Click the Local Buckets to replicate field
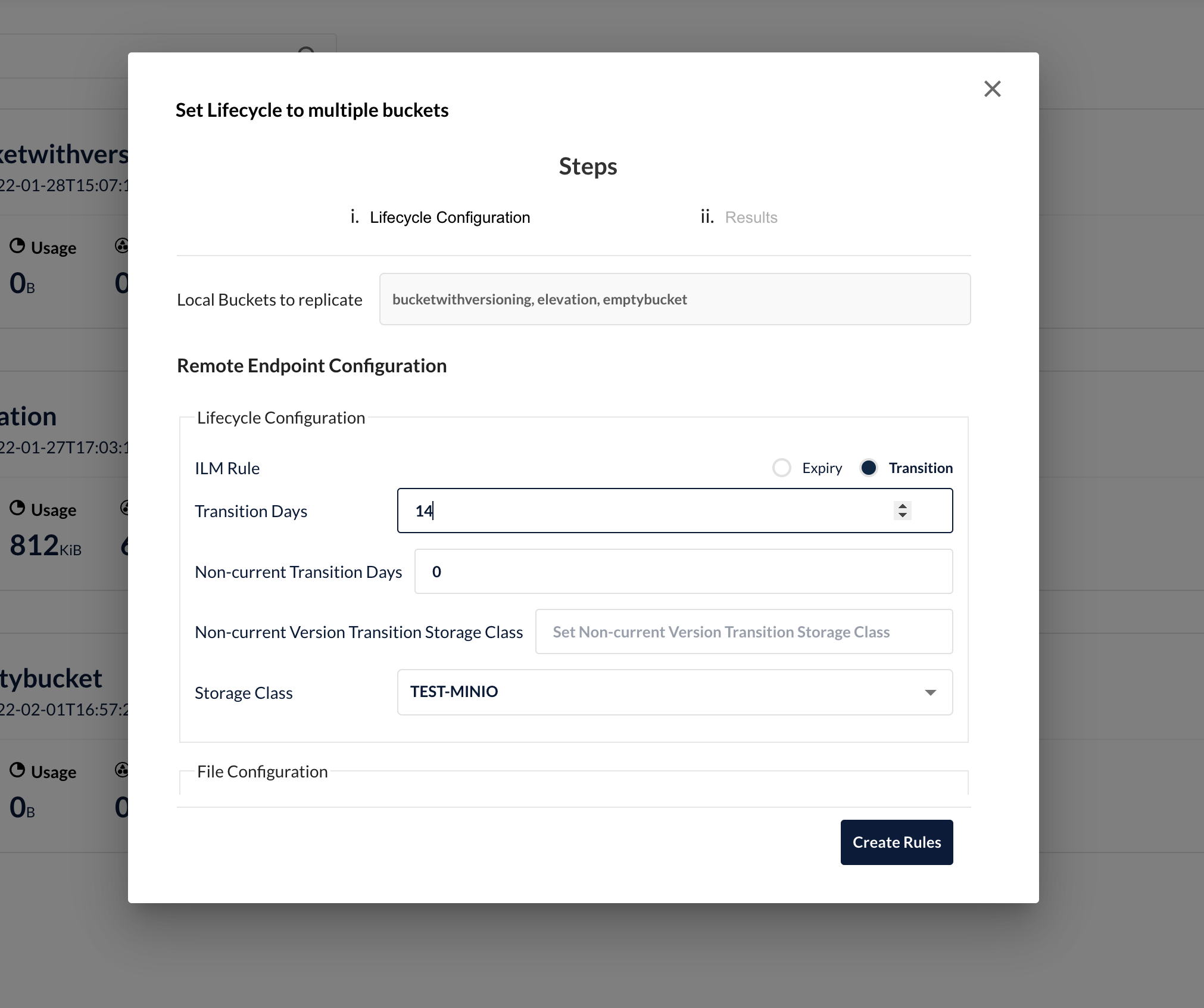The image size is (1204, 1008). click(675, 300)
